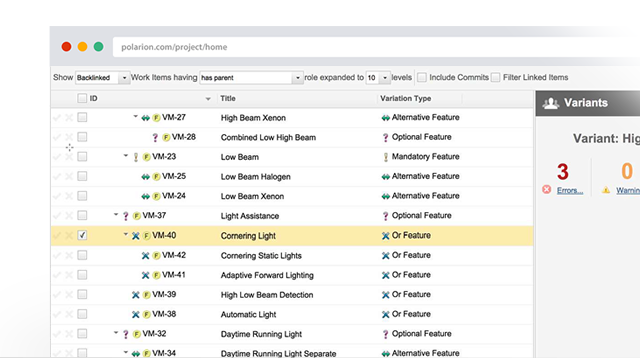
Task: Open the Warnings link under zero count
Action: [x=628, y=190]
